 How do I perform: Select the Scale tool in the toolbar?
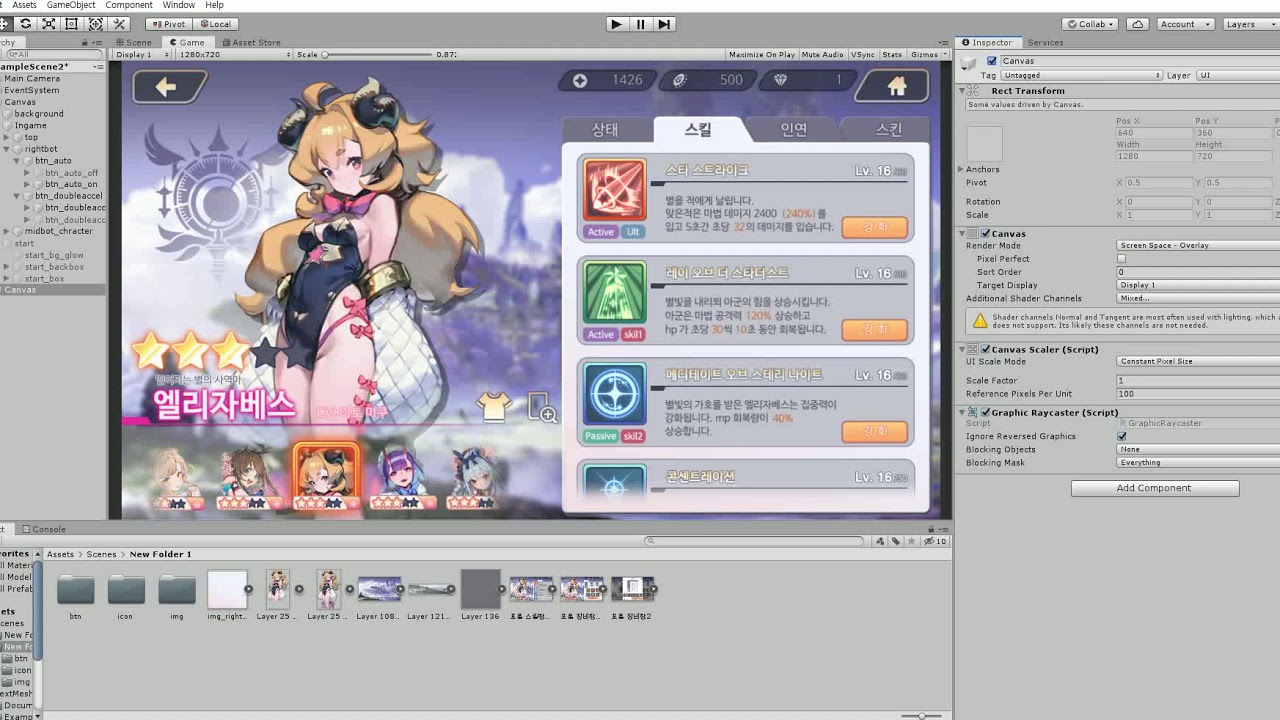click(x=49, y=24)
